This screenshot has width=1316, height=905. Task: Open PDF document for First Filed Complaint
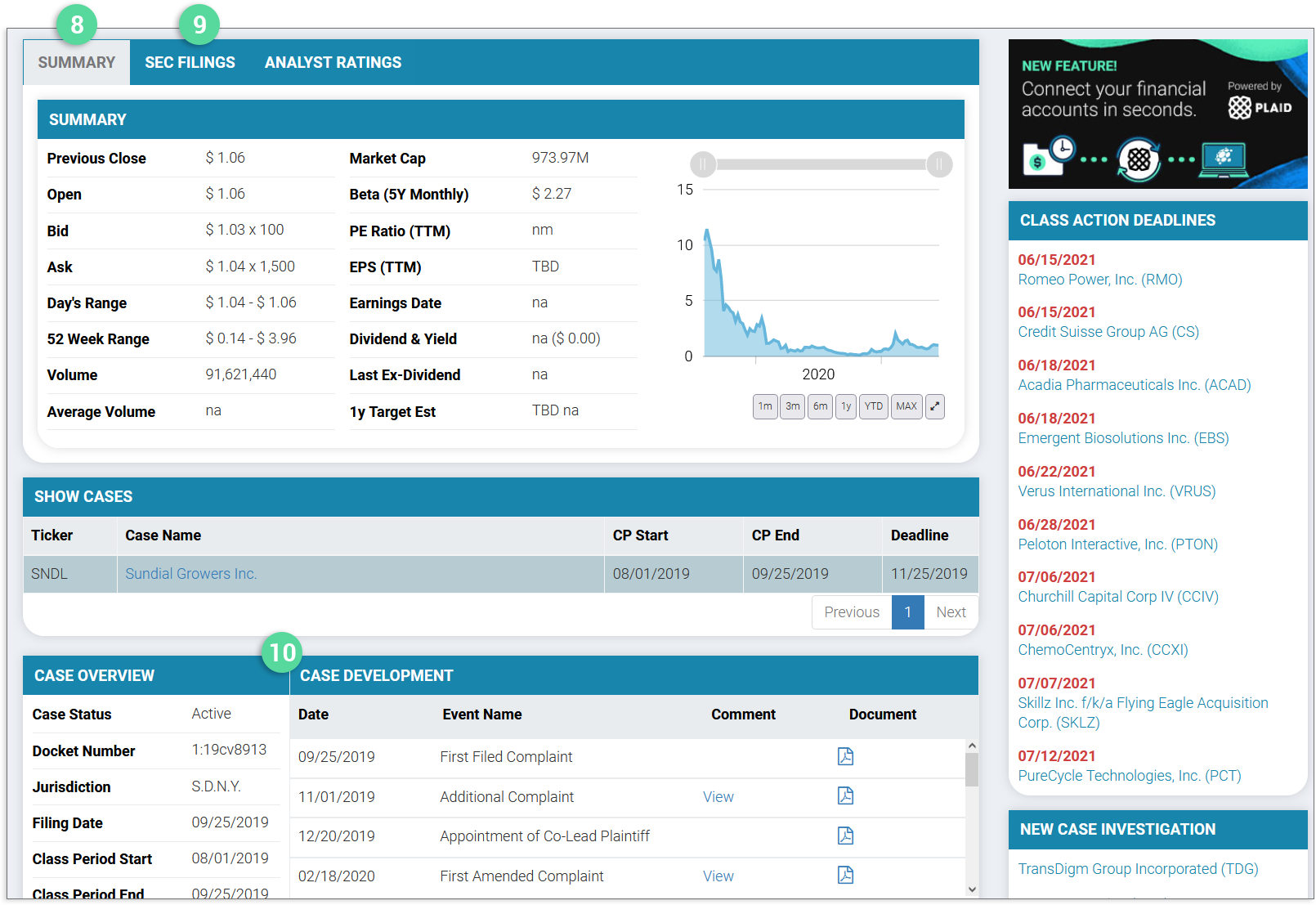[x=845, y=756]
